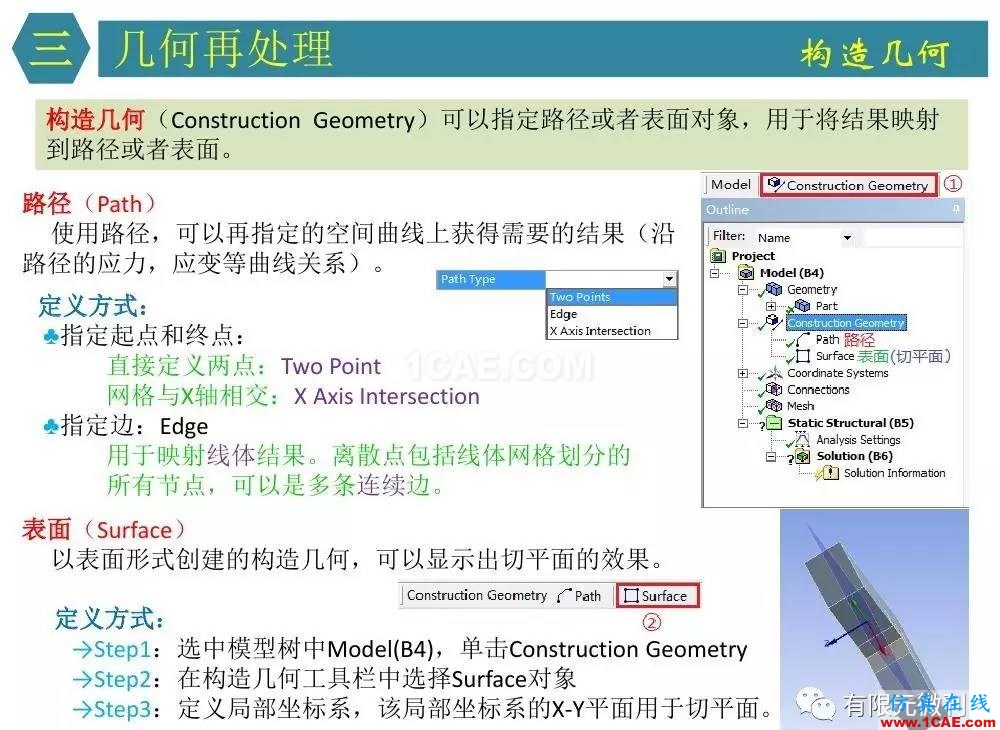
Task: Expand the Coordinate Systems node
Action: (x=742, y=373)
